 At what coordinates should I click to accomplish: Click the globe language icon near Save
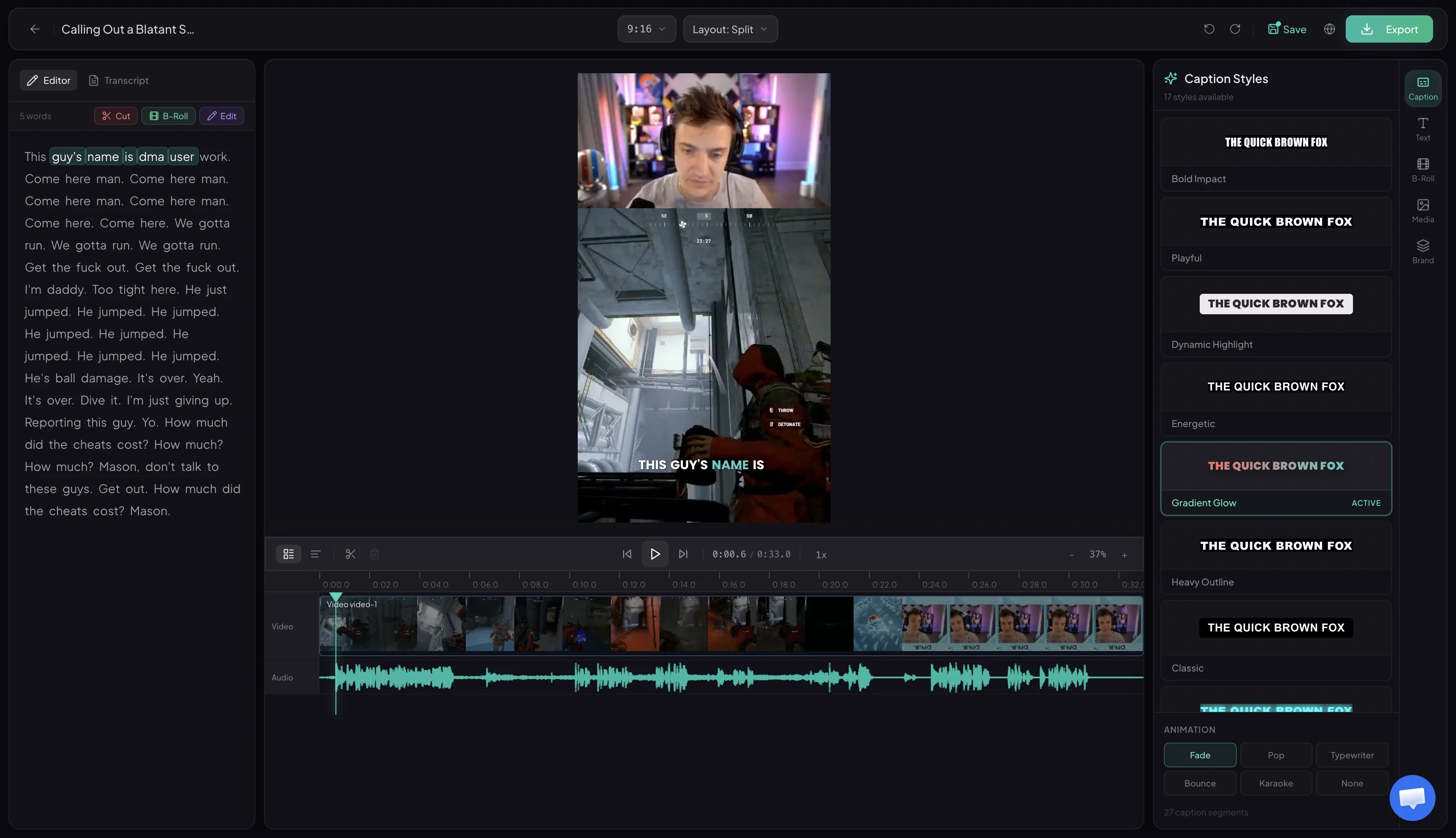pyautogui.click(x=1329, y=29)
